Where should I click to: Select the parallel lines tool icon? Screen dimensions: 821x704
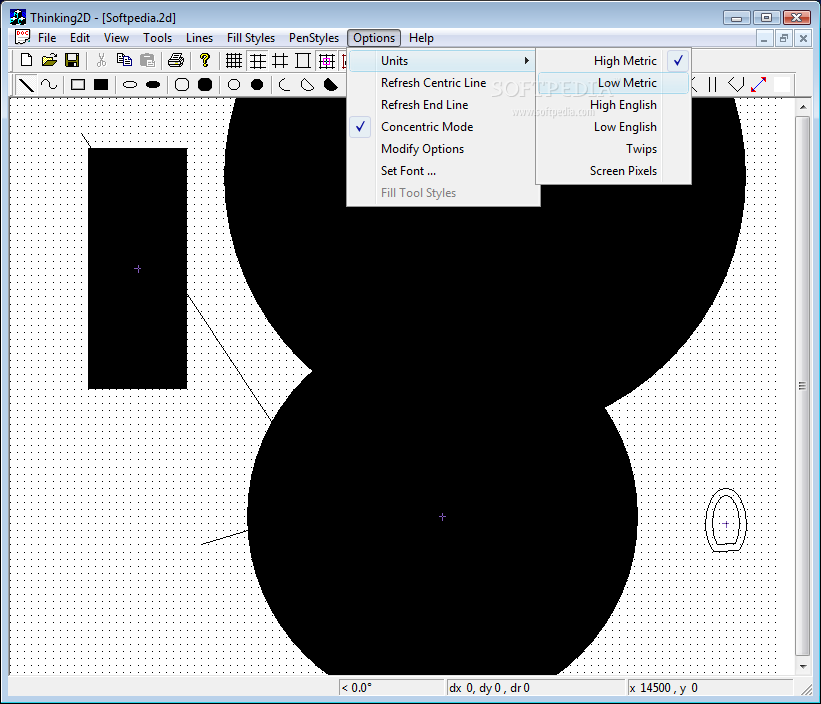point(712,84)
